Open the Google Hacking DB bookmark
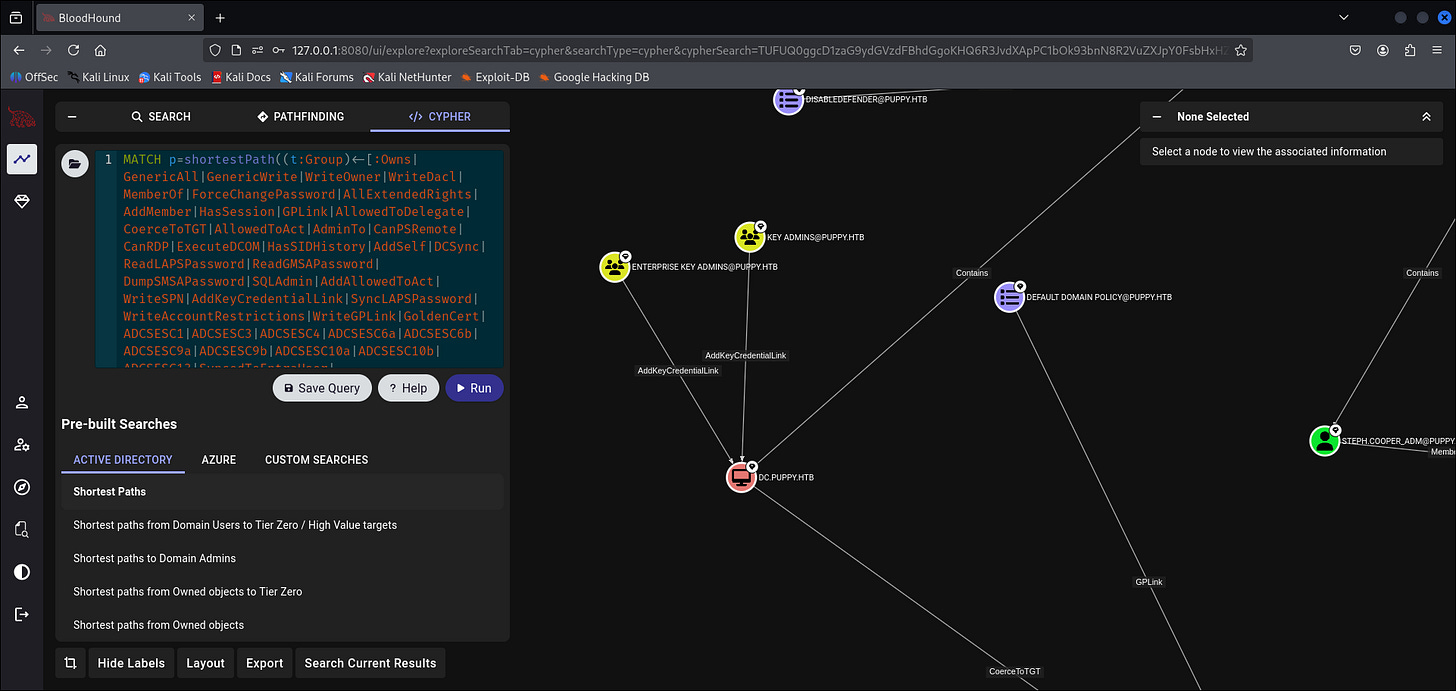The height and width of the screenshot is (691, 1456). pyautogui.click(x=594, y=77)
